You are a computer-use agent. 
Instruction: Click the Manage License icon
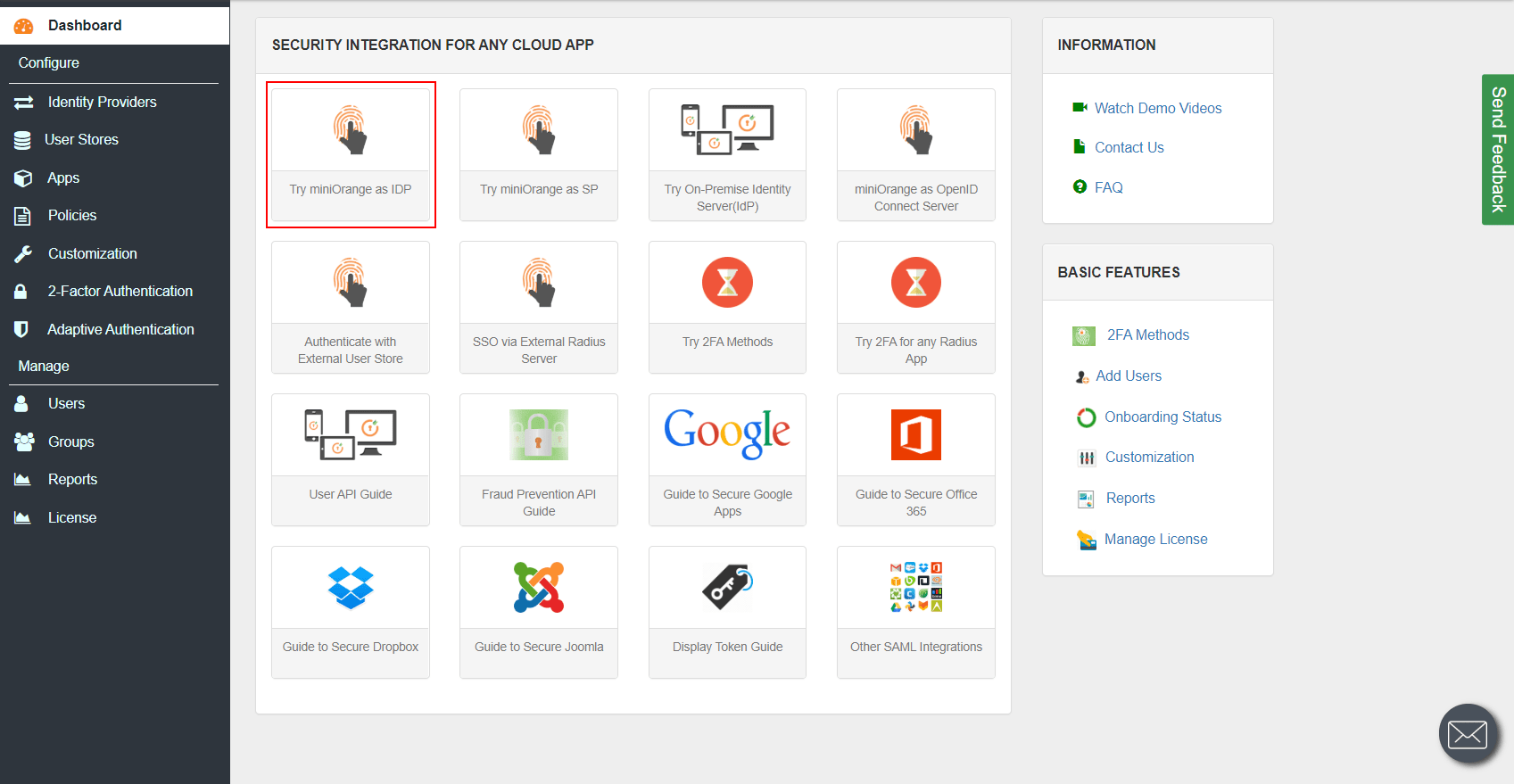click(1086, 540)
